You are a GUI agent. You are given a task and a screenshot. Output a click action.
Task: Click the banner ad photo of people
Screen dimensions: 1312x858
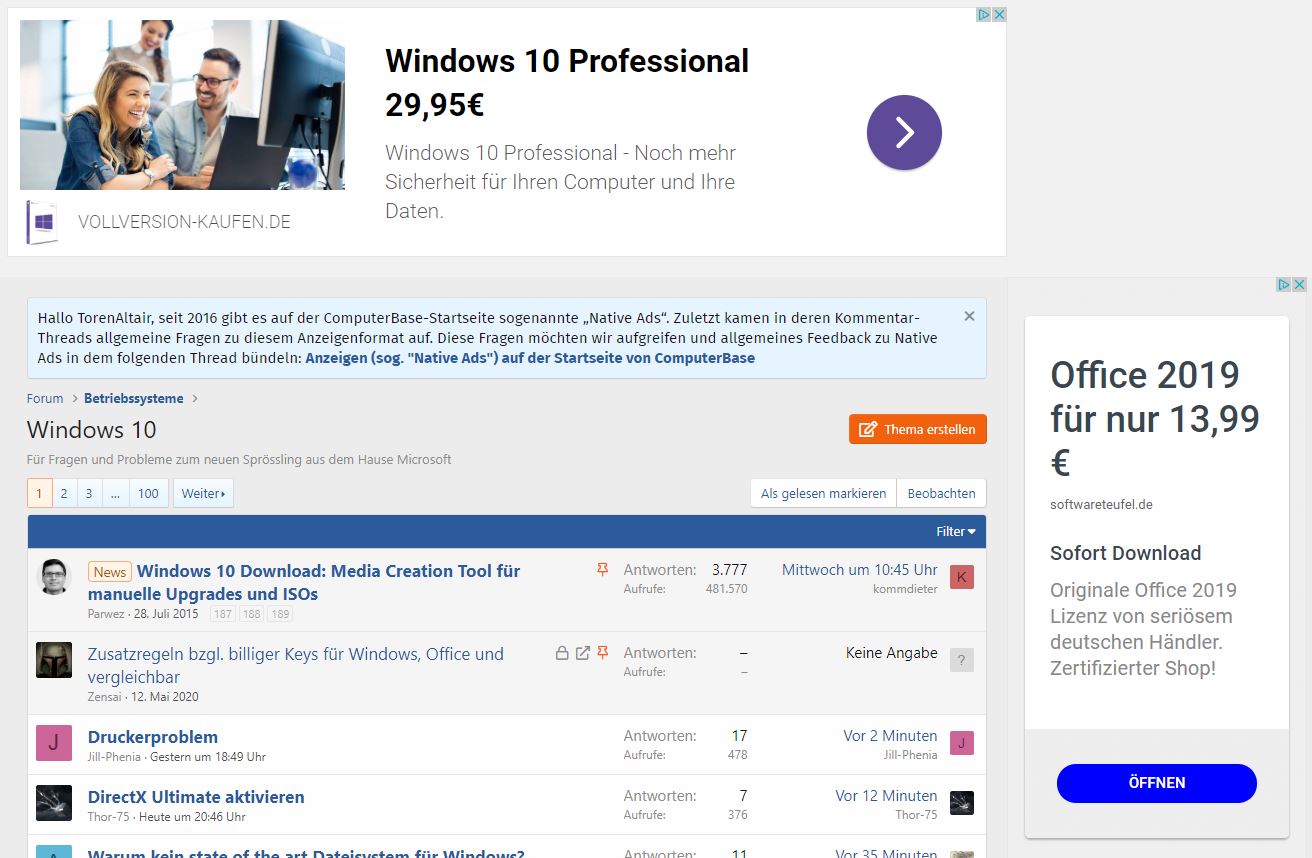182,105
